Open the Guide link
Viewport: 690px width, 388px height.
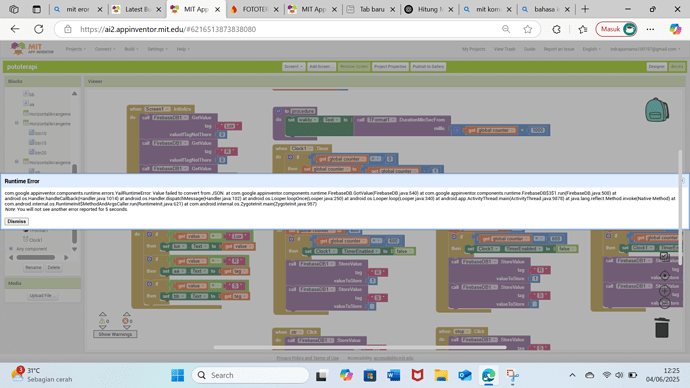click(529, 49)
